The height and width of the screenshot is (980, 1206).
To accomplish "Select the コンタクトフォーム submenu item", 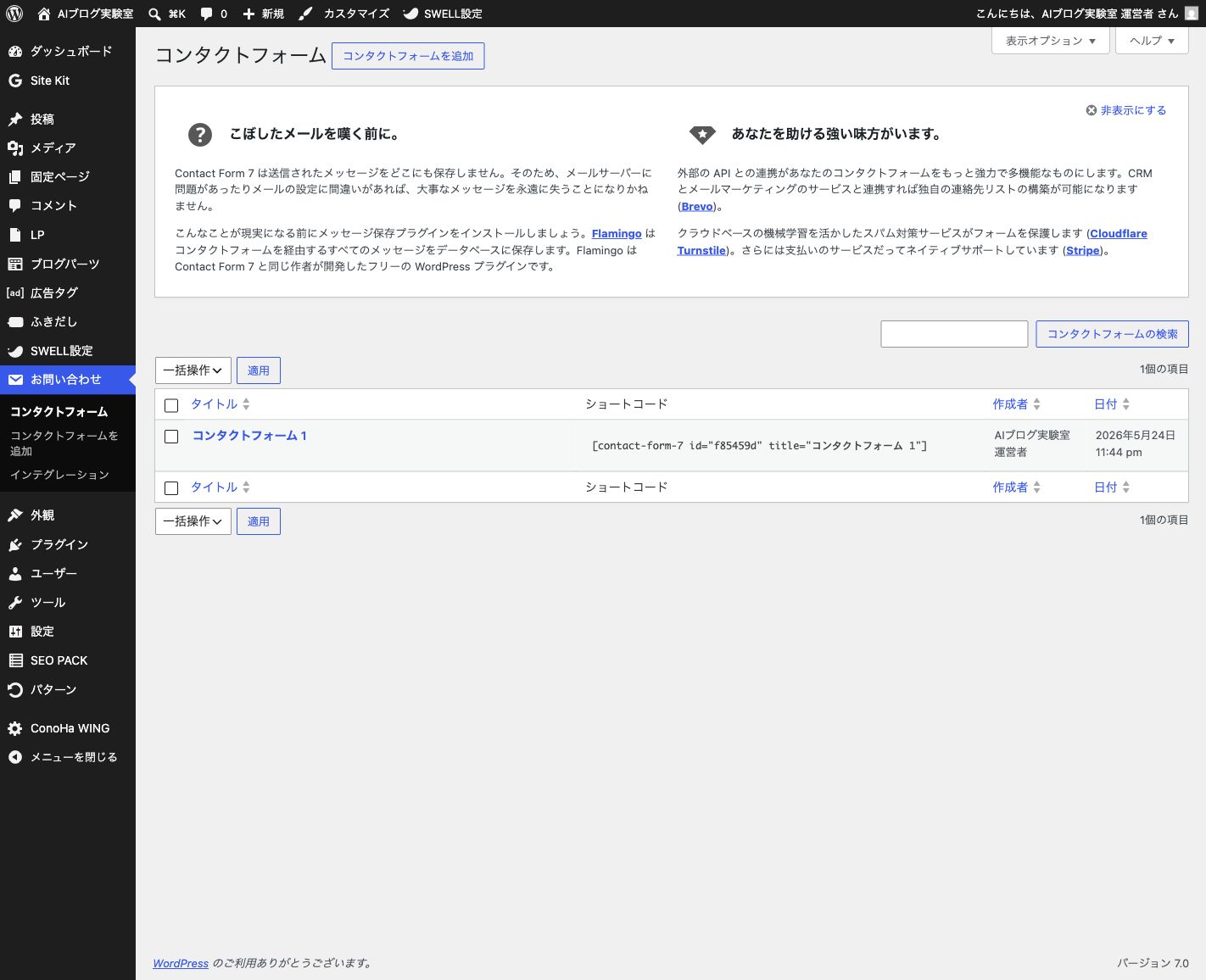I will pyautogui.click(x=68, y=412).
